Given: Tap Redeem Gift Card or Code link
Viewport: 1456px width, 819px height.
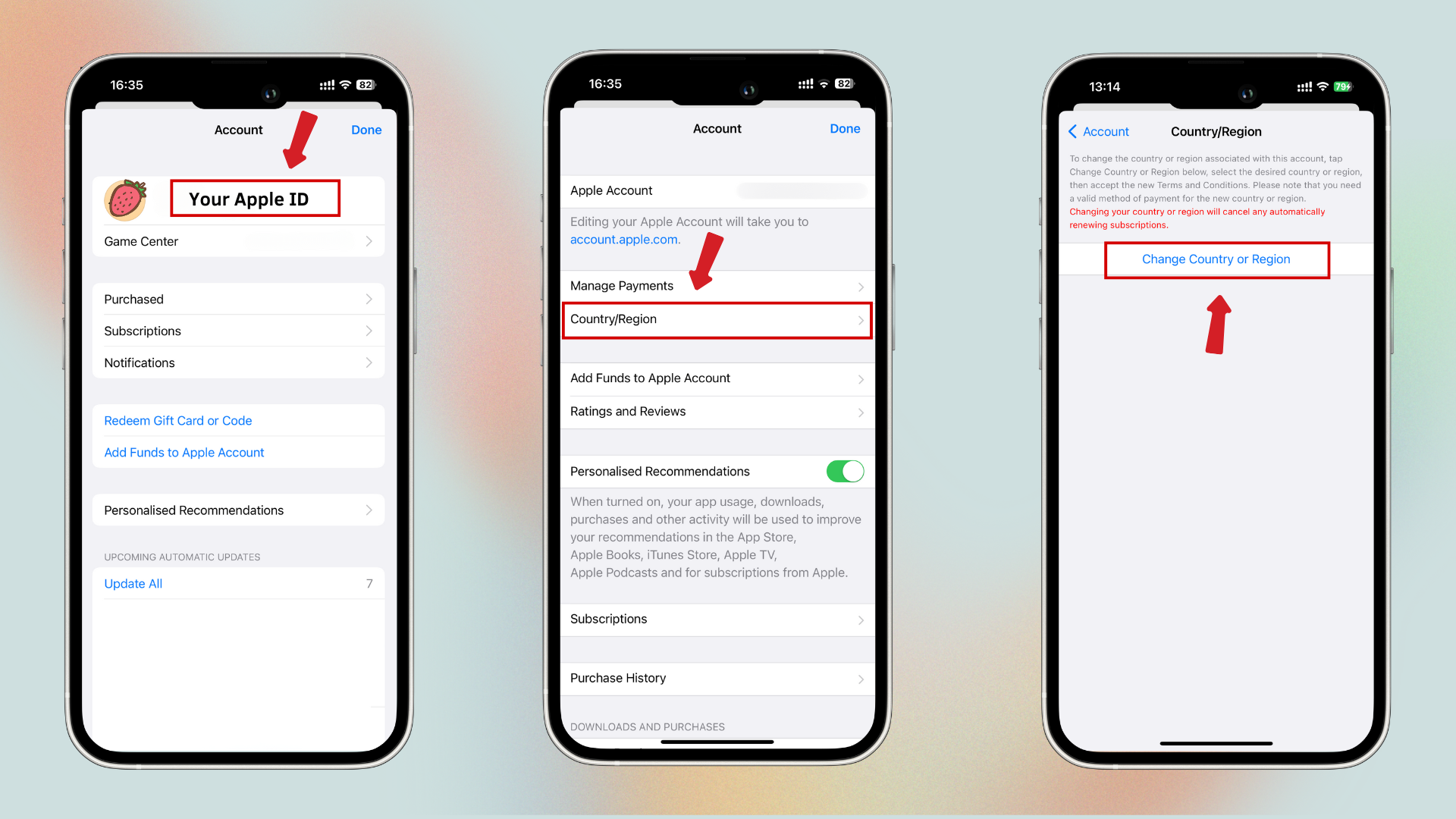Looking at the screenshot, I should [178, 420].
